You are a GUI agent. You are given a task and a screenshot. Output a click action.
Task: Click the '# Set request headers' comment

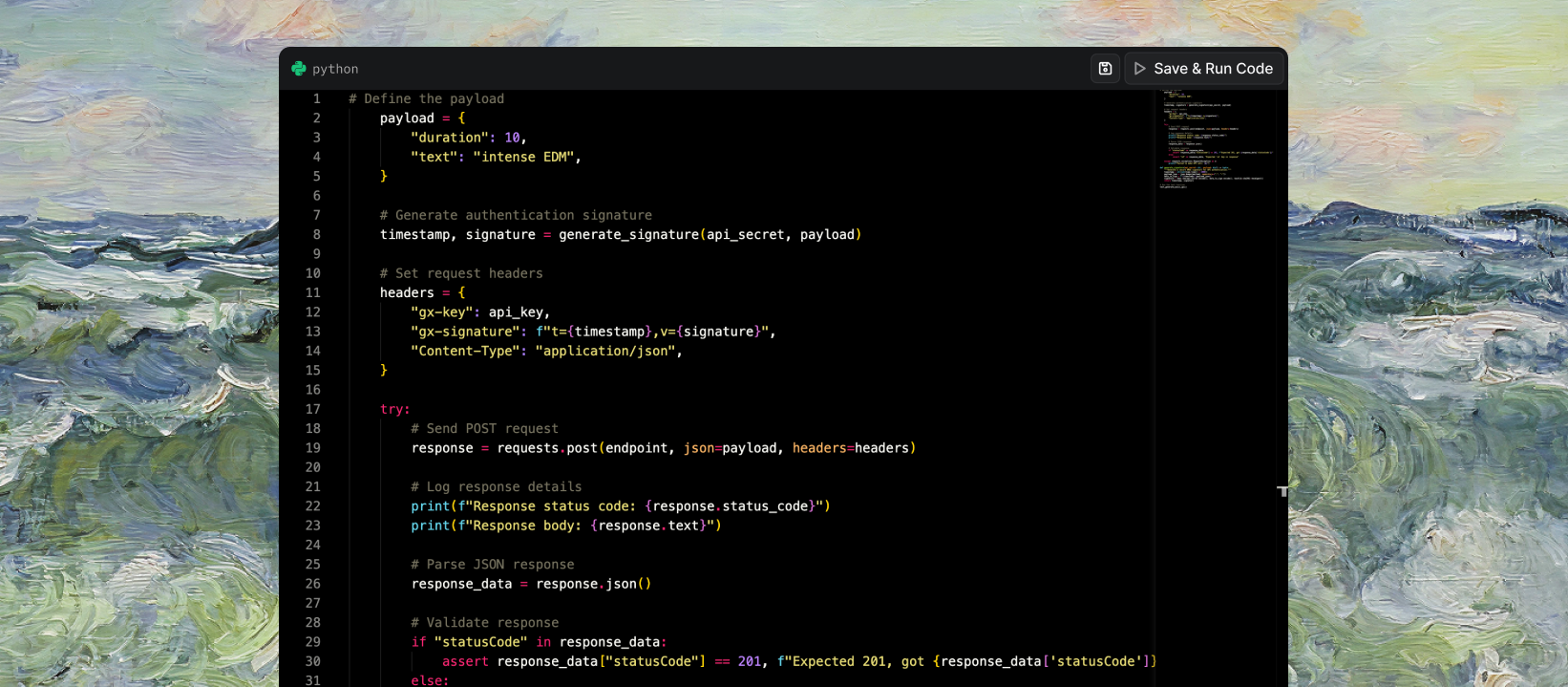[461, 273]
